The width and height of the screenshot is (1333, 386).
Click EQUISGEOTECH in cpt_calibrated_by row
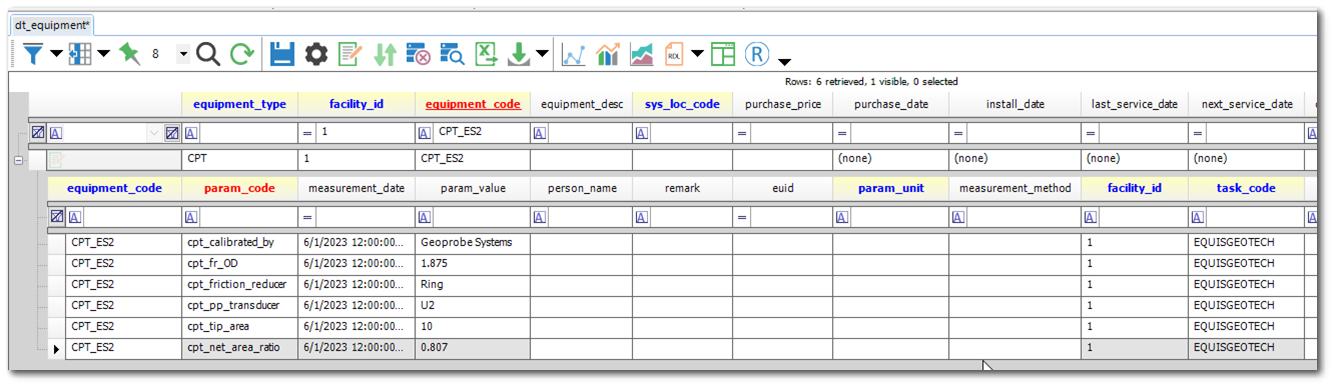click(x=1246, y=242)
